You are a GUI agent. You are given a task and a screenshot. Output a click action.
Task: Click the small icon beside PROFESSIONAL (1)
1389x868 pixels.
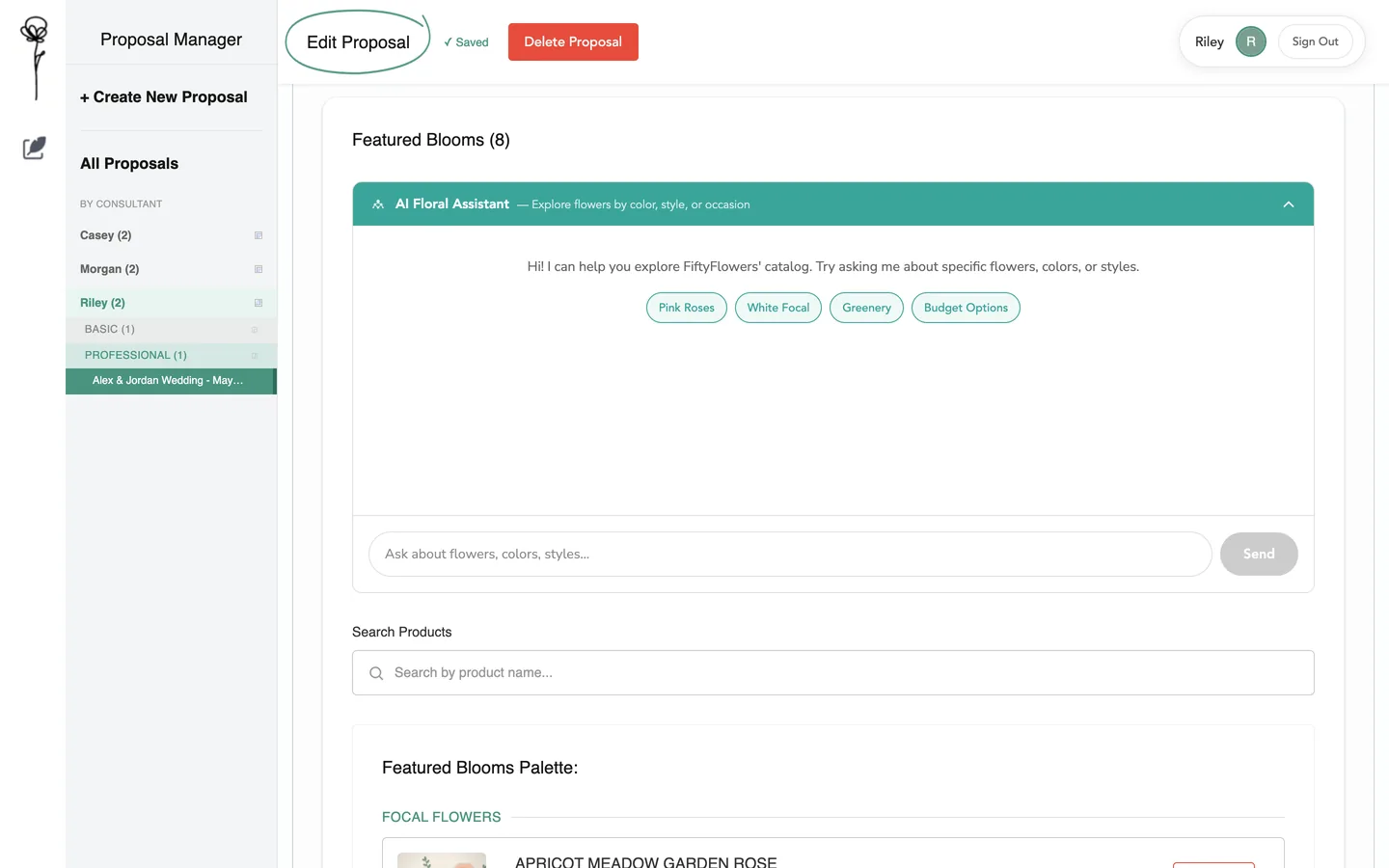pyautogui.click(x=255, y=356)
